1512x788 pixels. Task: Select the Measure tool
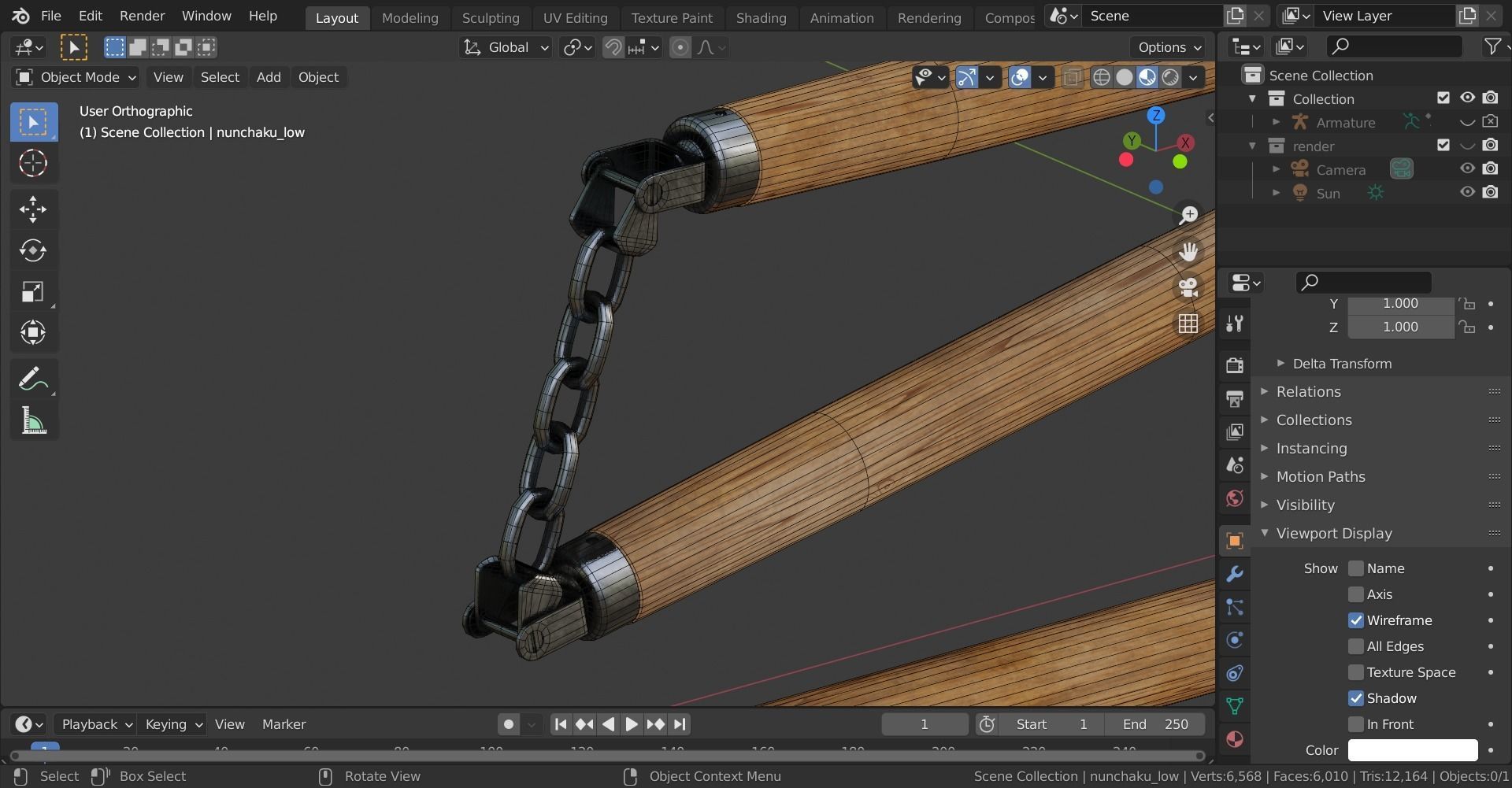33,421
